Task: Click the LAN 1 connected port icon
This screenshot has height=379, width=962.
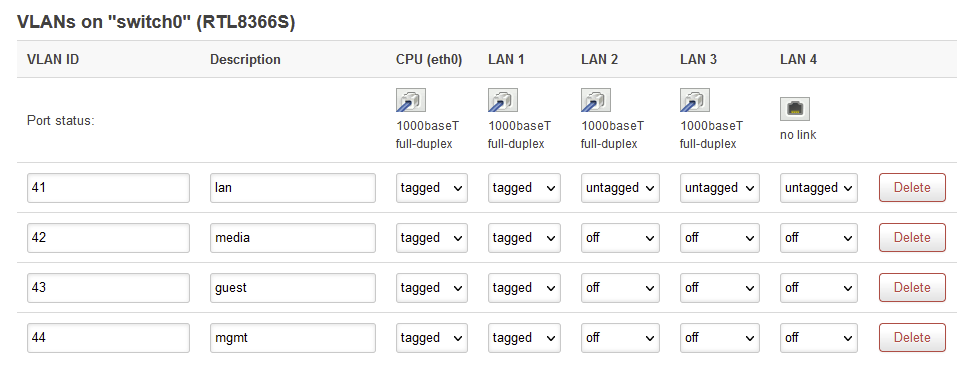Action: 503,100
